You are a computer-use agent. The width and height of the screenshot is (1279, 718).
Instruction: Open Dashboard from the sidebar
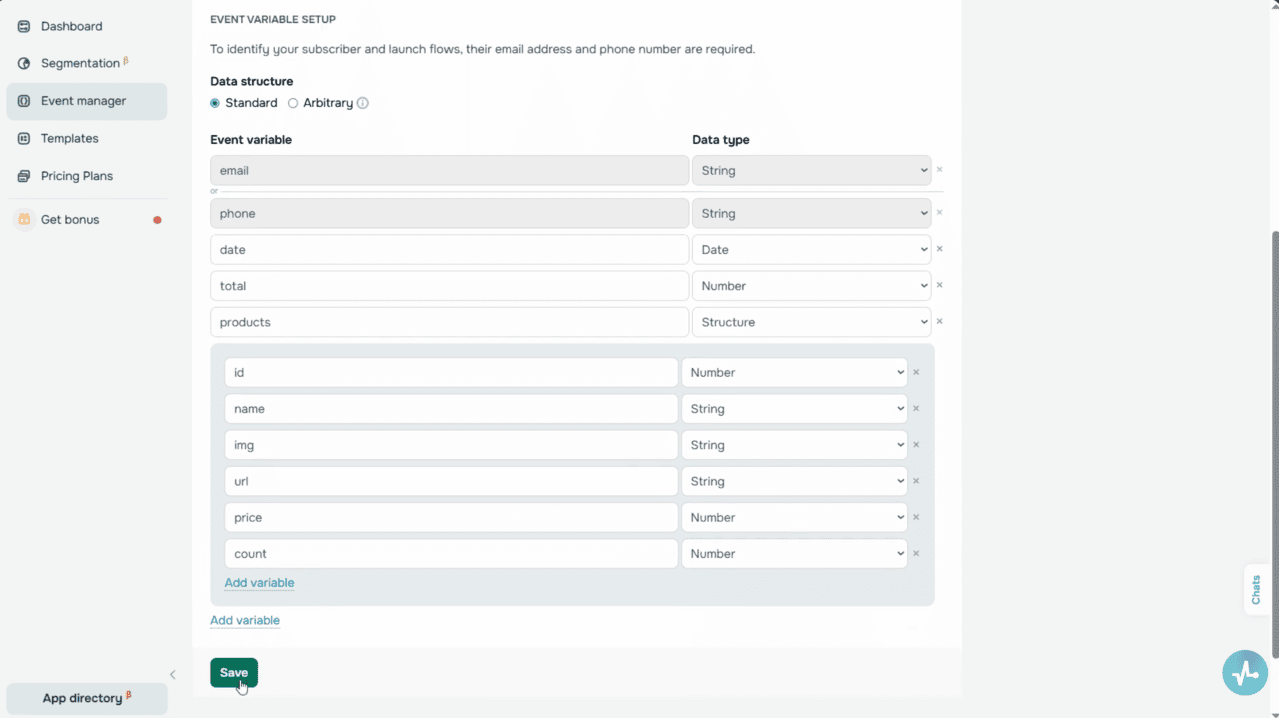click(87, 26)
